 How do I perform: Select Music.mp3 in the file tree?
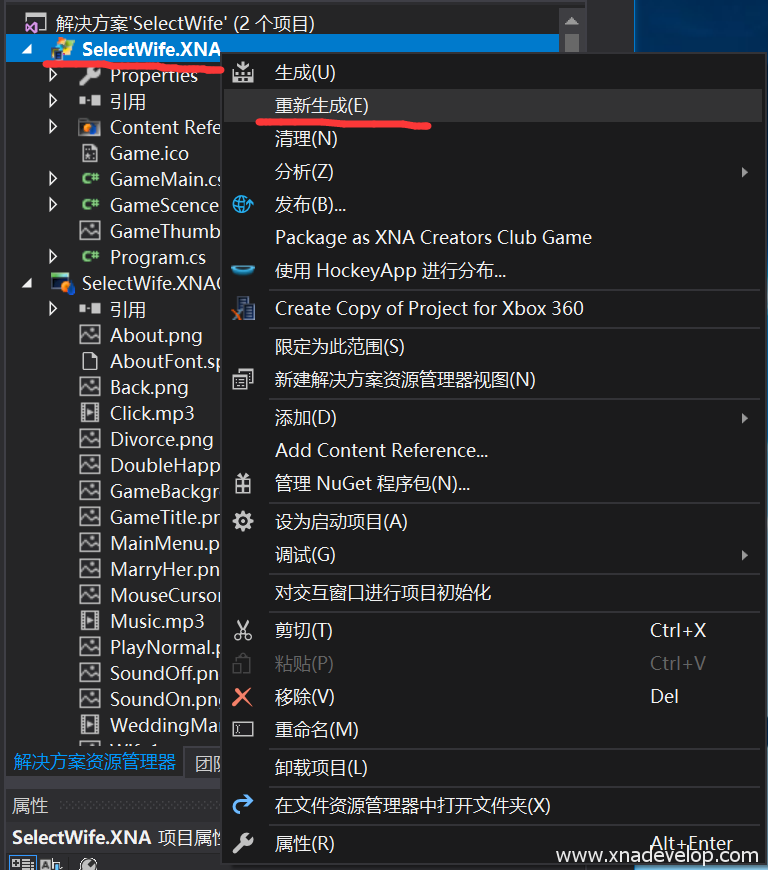click(156, 621)
